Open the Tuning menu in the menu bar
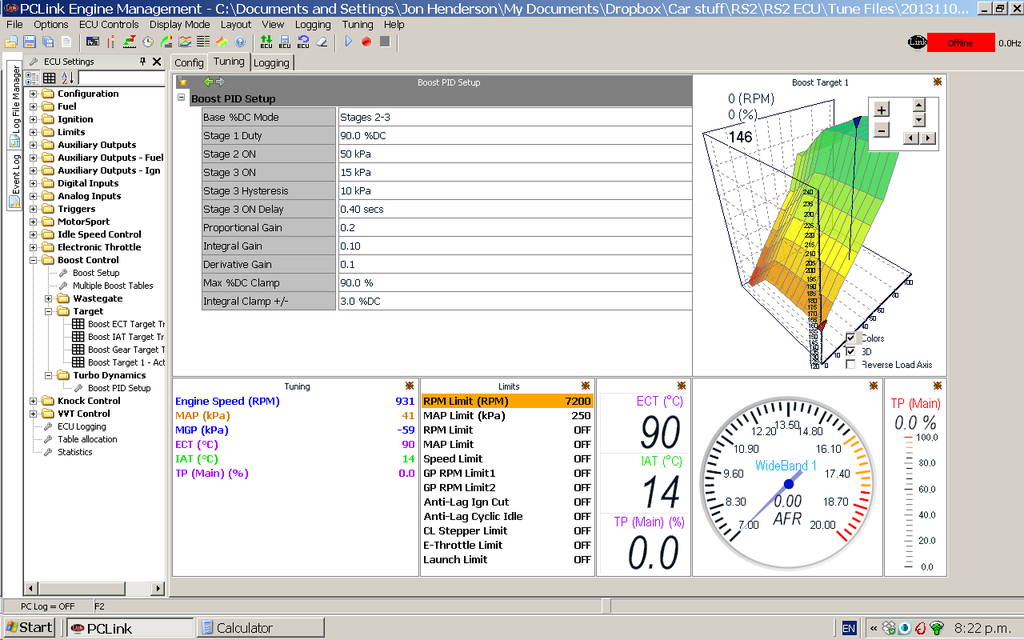This screenshot has width=1024, height=640. 357,24
